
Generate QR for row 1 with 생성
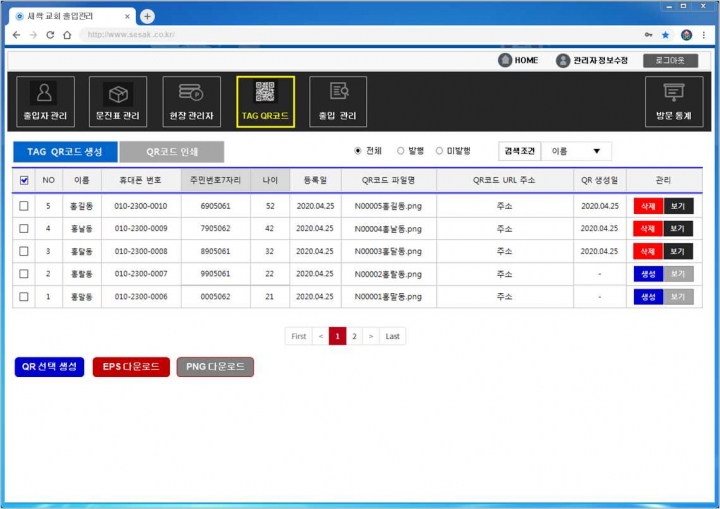(x=648, y=297)
